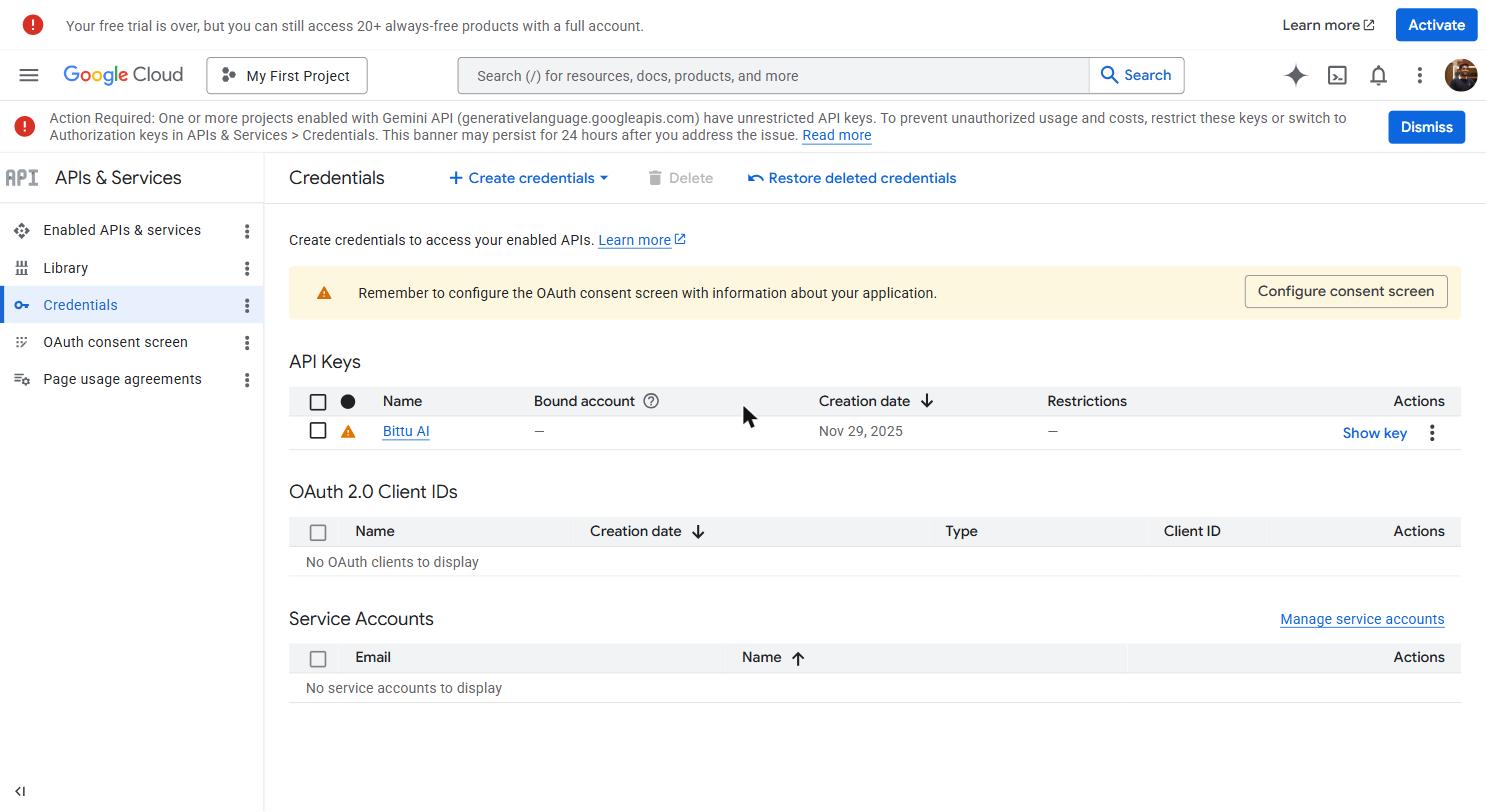The height and width of the screenshot is (812, 1486).
Task: Open the account profile avatar
Action: [1461, 75]
